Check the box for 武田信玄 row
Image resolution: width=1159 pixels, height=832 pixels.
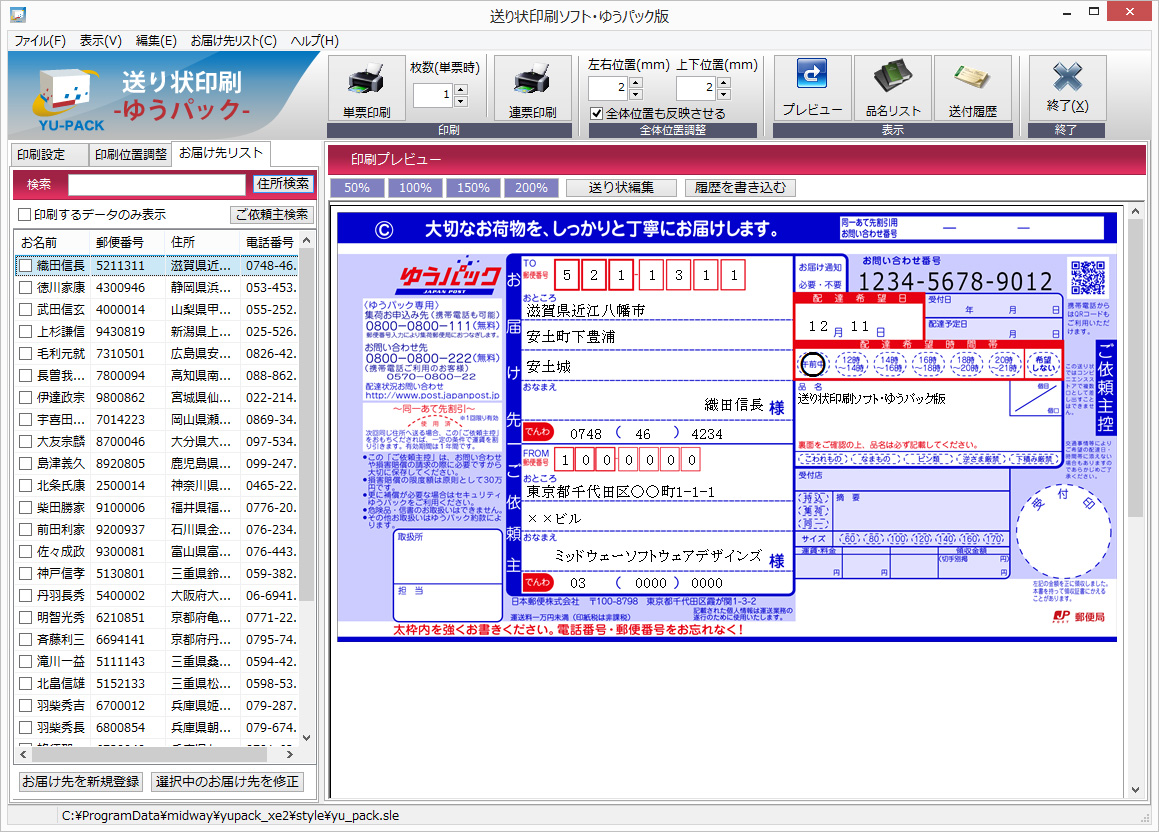[x=25, y=310]
